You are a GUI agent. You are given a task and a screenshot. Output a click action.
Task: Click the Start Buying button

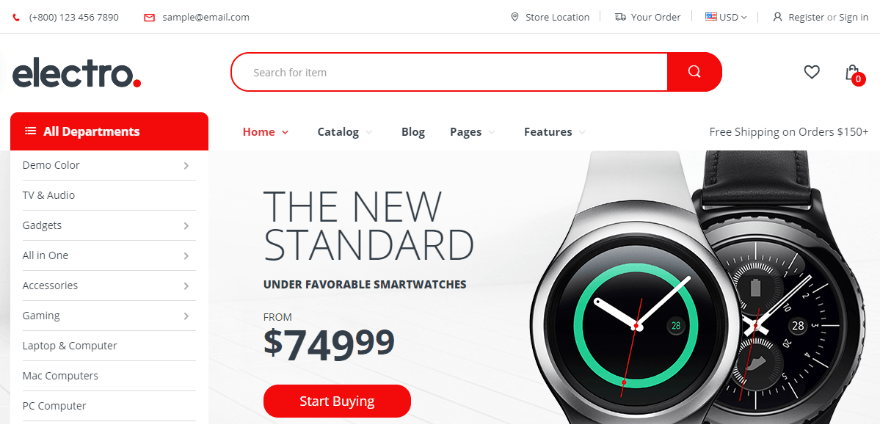[x=337, y=401]
